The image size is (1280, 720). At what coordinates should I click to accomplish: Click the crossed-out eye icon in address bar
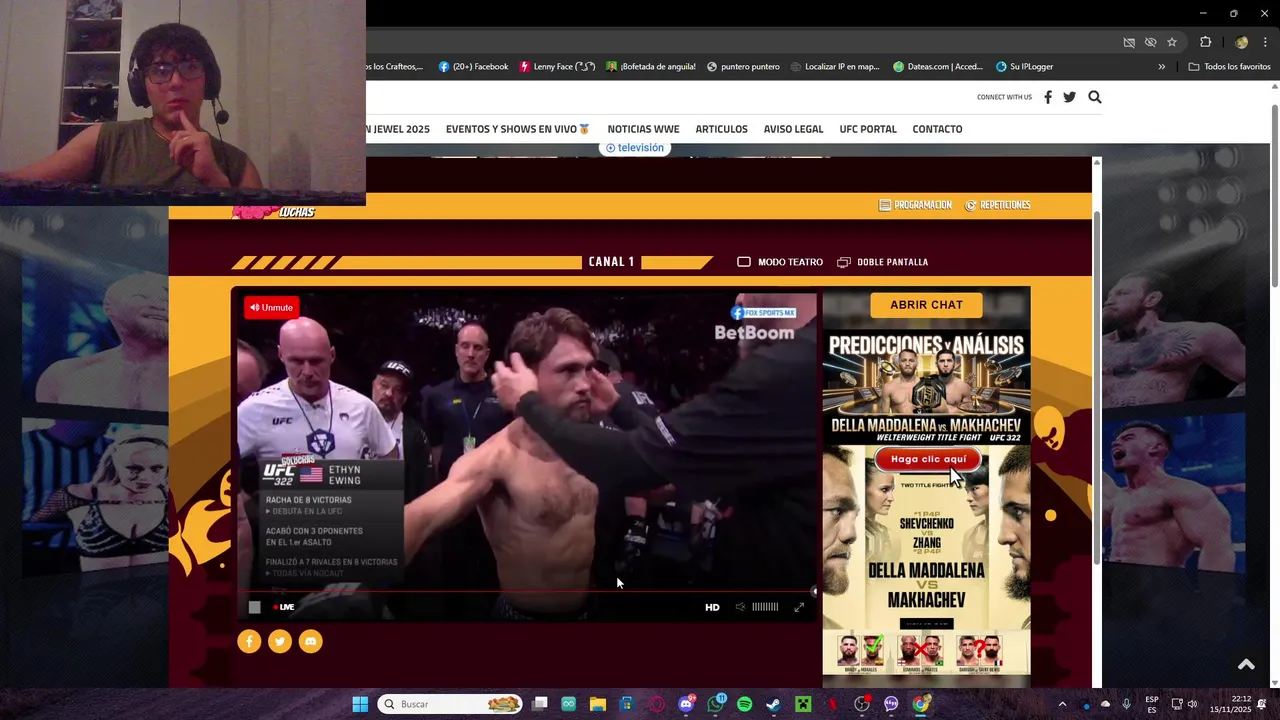1150,42
